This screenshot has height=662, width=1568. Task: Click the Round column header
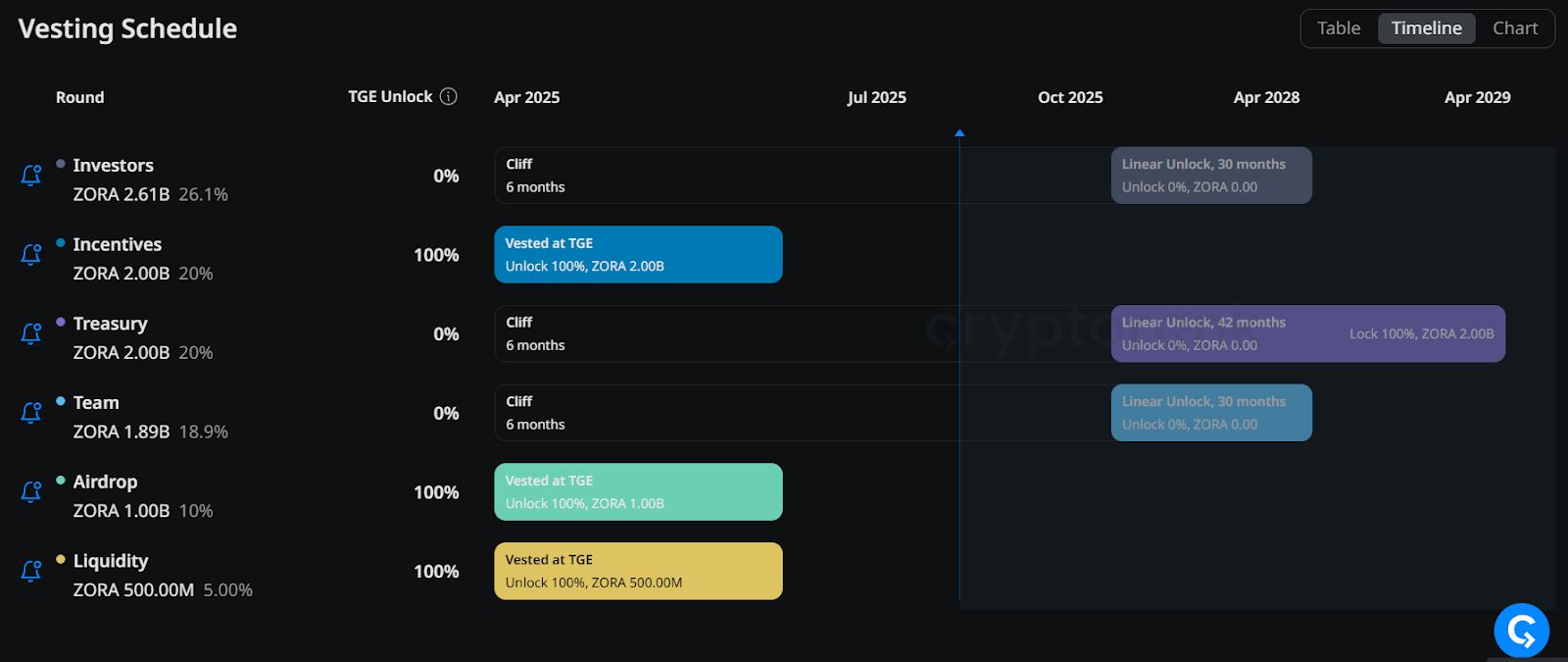79,97
